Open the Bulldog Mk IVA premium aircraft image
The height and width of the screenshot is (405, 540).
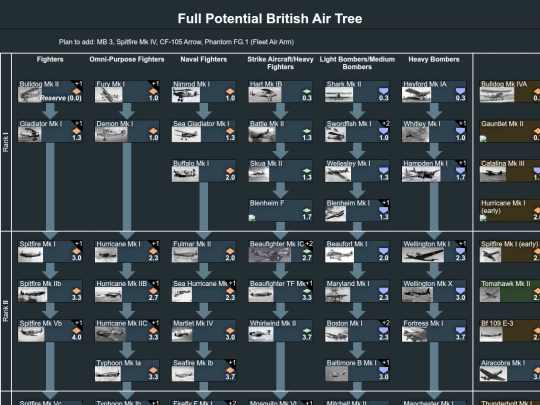pos(497,95)
